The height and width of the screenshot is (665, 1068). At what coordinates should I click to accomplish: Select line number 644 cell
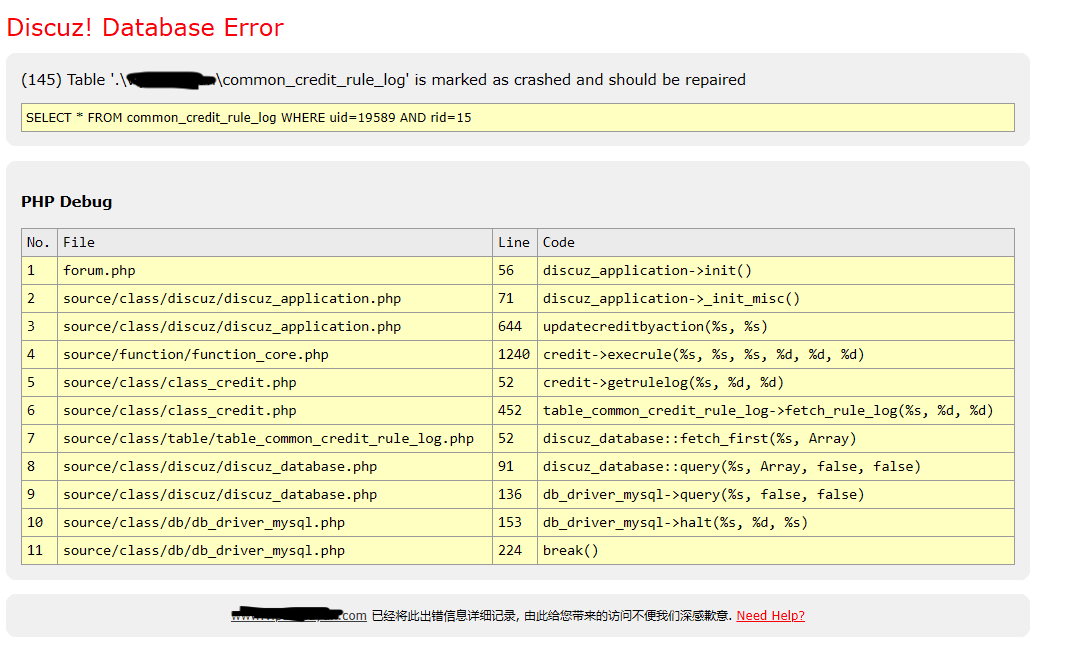[514, 326]
